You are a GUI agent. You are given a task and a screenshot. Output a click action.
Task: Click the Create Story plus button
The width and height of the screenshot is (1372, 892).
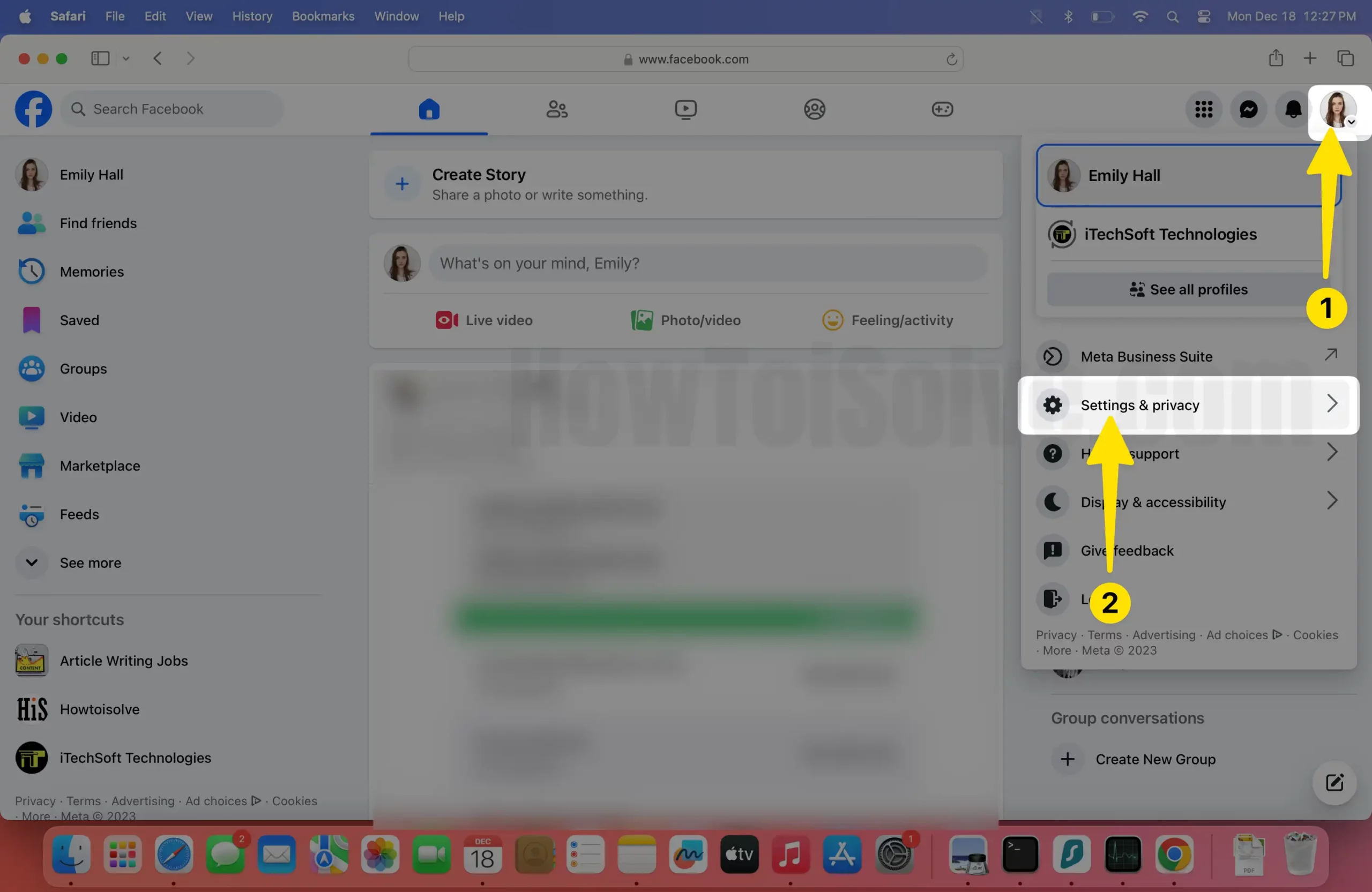[402, 184]
